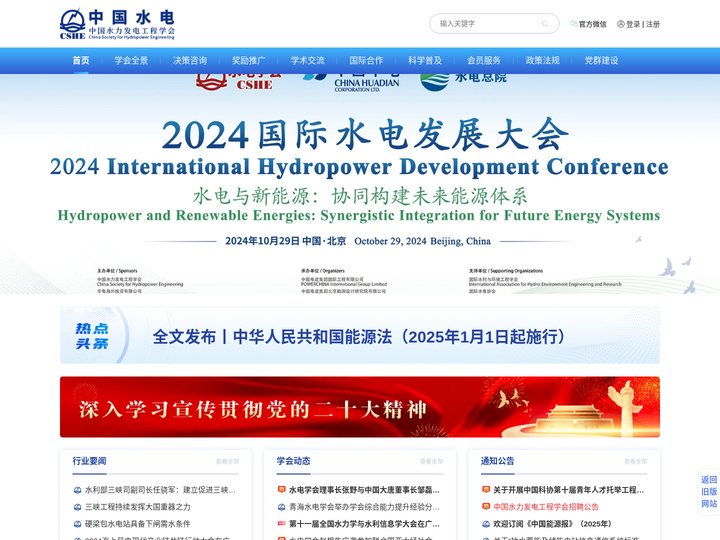Click 查看全部 in the 行业要闻 panel

pos(227,461)
